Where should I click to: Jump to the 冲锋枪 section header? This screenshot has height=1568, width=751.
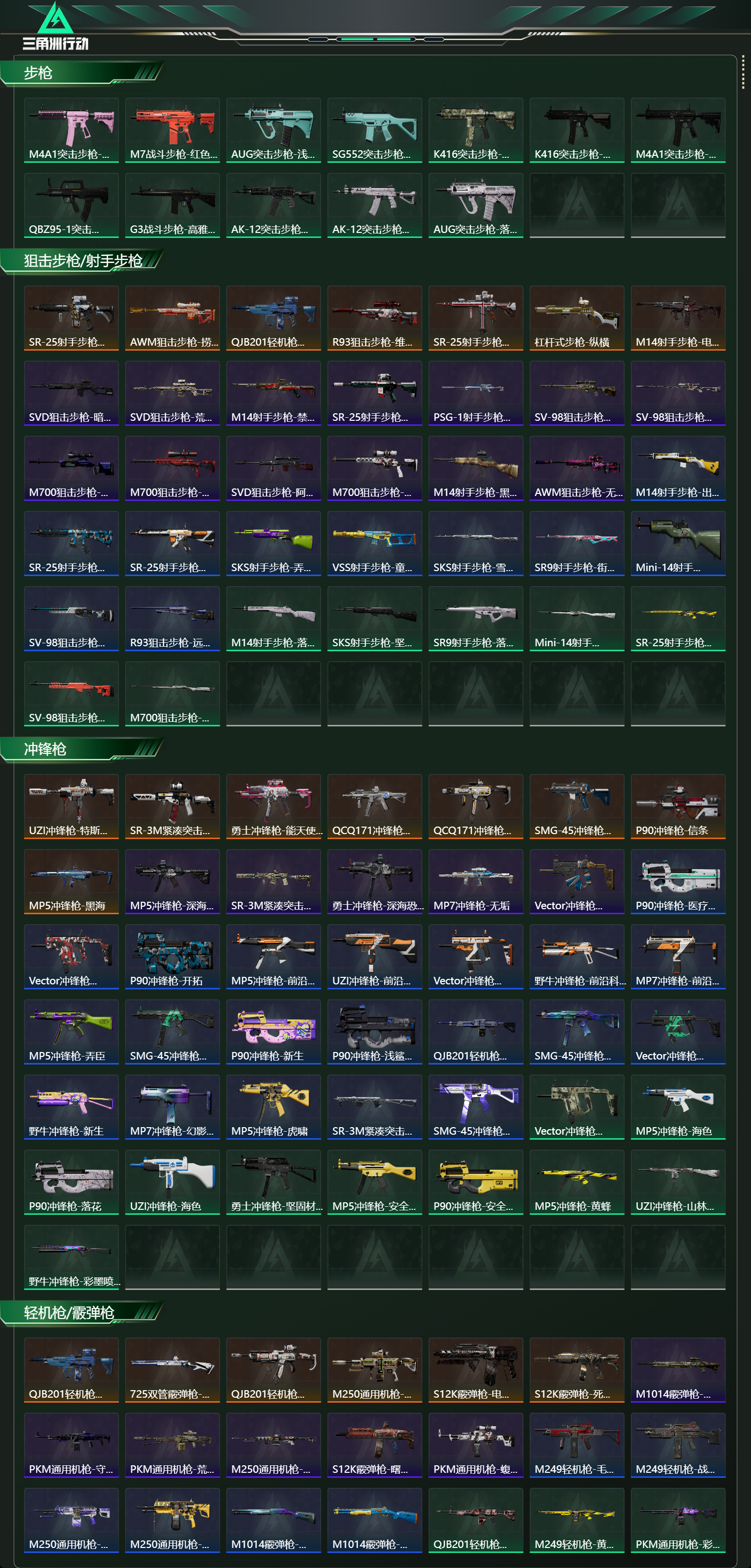(45, 749)
